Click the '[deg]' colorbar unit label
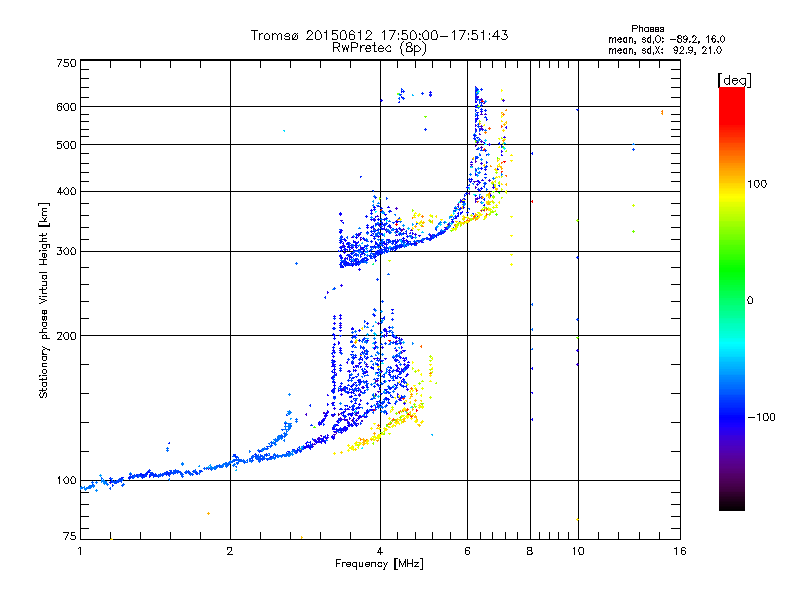The height and width of the screenshot is (600, 800). click(734, 80)
